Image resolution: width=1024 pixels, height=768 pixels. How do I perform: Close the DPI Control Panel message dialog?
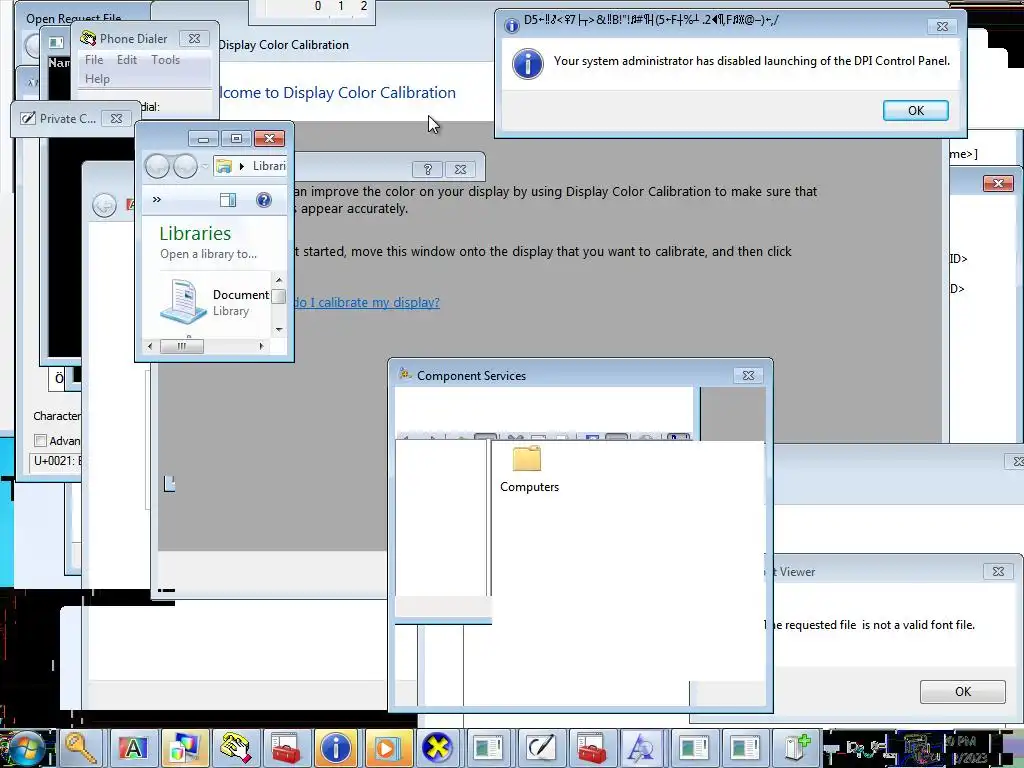(942, 26)
